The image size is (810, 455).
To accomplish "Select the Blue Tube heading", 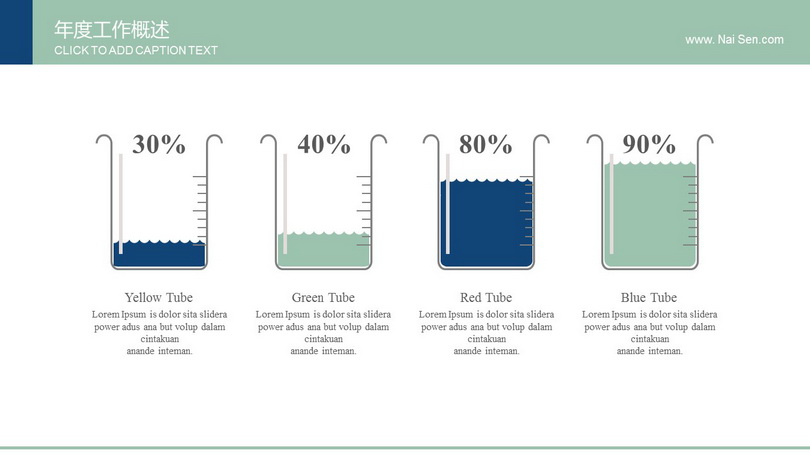I will [649, 297].
